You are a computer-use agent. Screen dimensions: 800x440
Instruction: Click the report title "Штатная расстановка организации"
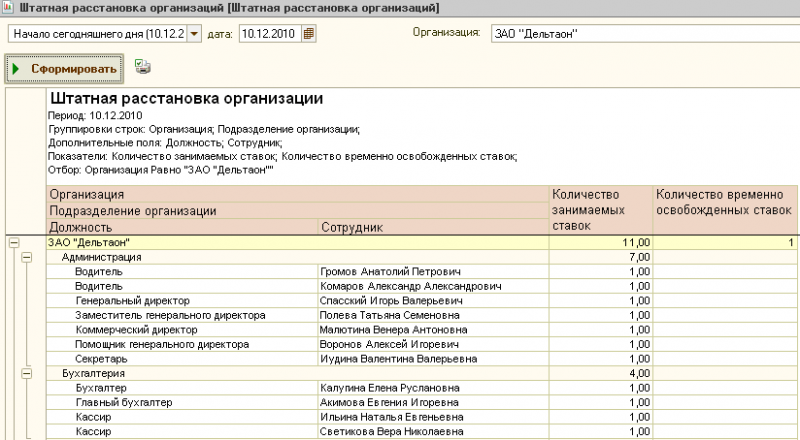point(186,99)
